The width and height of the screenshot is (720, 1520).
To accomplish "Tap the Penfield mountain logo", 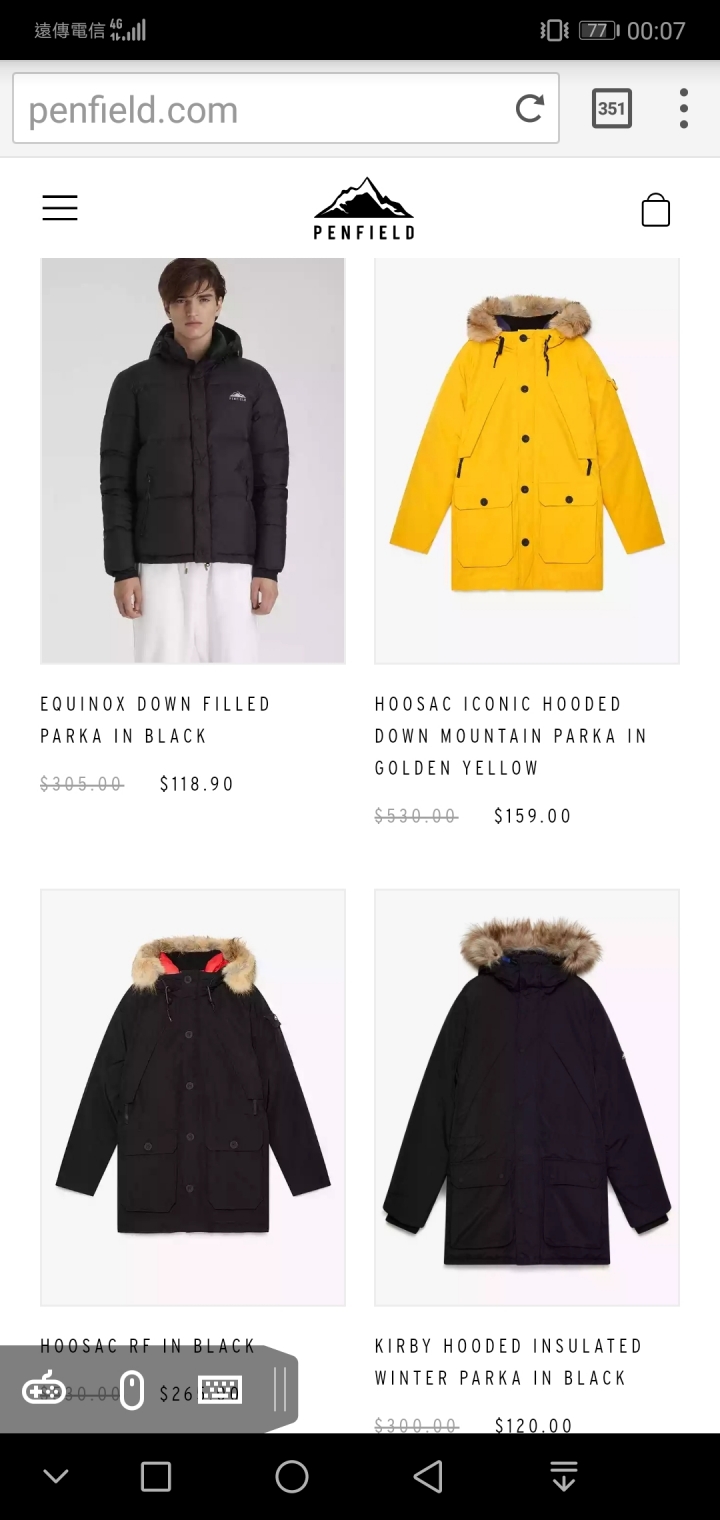I will [364, 208].
